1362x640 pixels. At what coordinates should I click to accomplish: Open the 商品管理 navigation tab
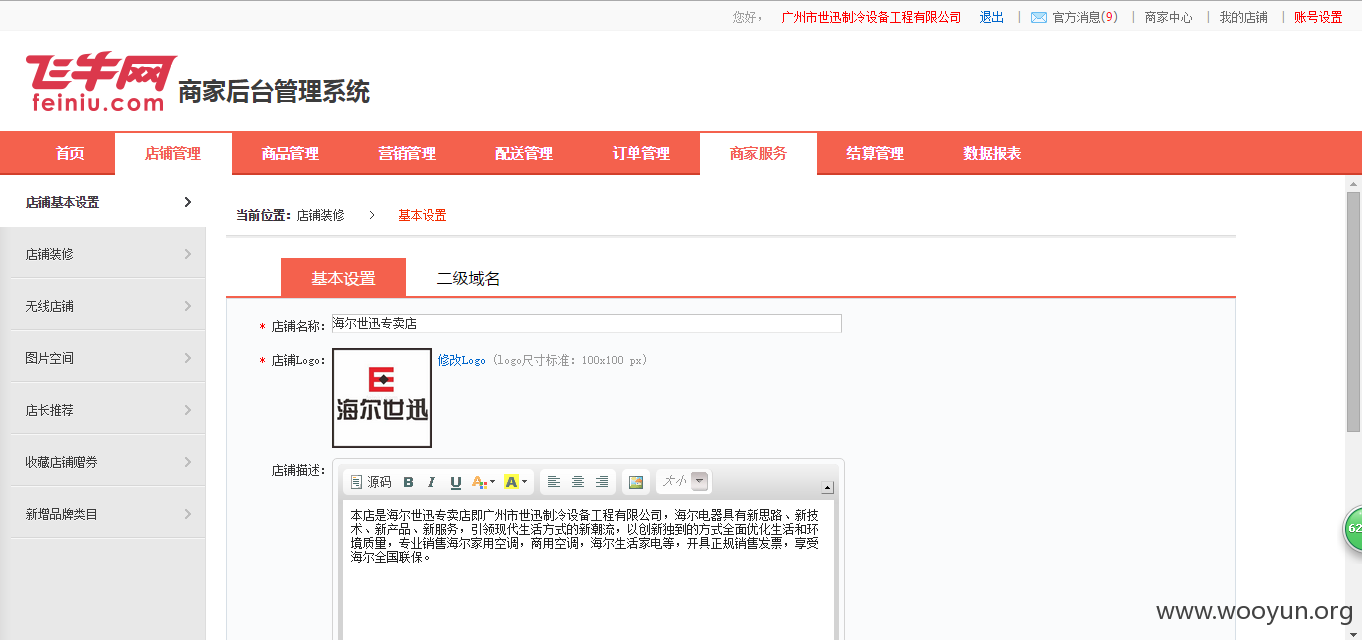pyautogui.click(x=290, y=153)
